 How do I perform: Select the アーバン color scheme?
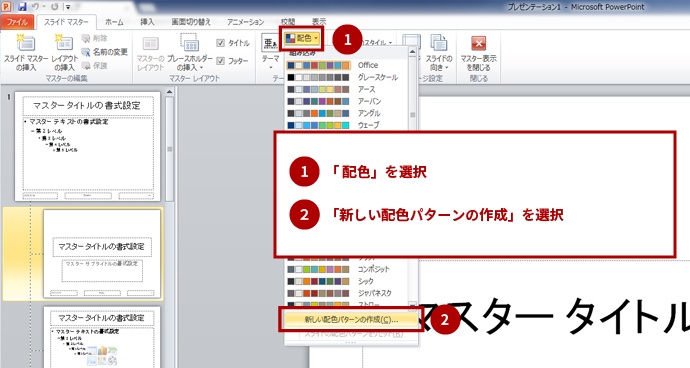pos(346,101)
